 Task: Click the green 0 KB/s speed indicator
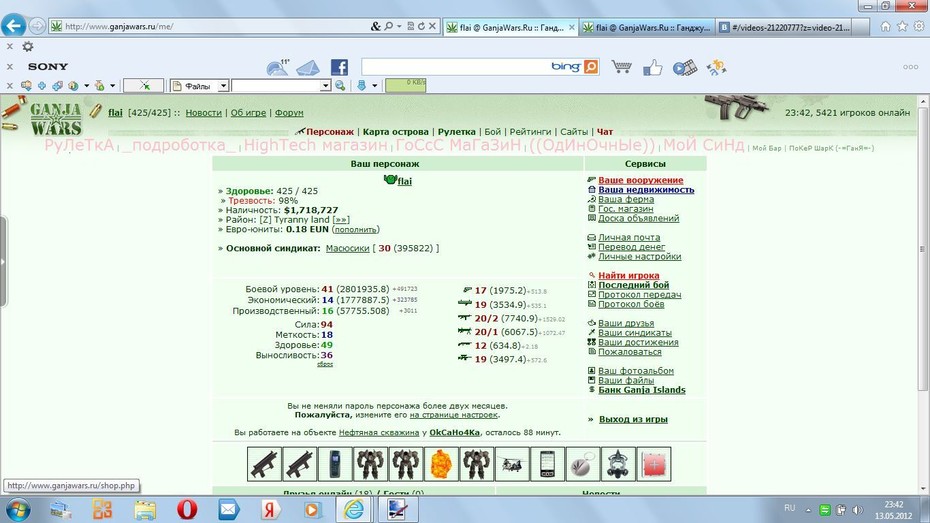click(x=406, y=86)
